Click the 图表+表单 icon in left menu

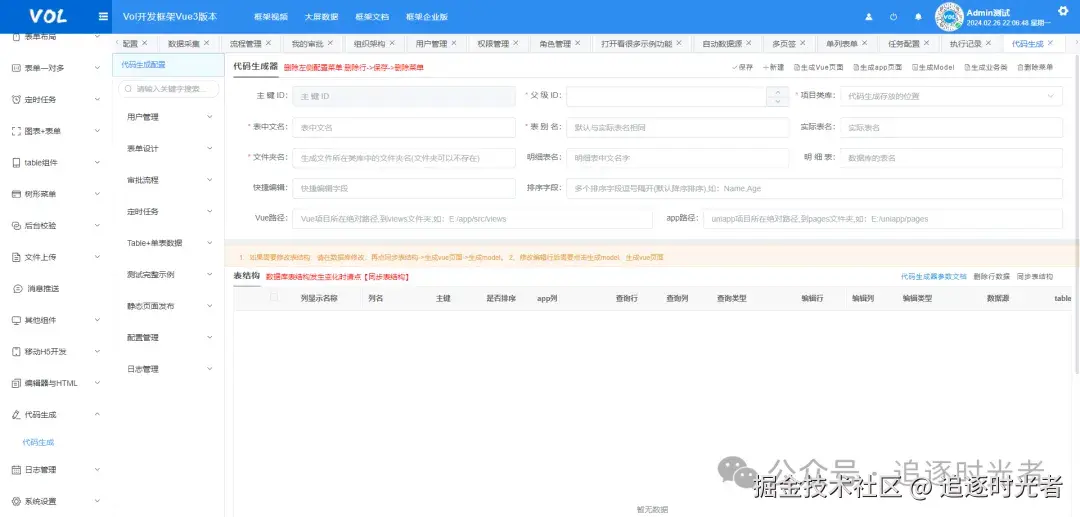tap(17, 131)
